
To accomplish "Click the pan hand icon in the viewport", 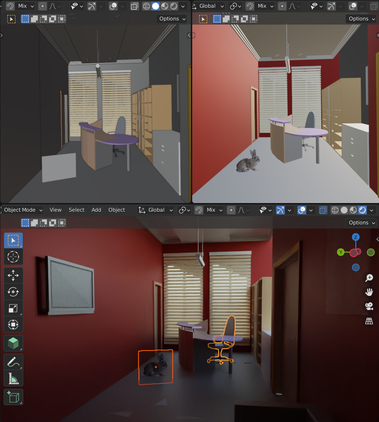I will click(x=369, y=292).
